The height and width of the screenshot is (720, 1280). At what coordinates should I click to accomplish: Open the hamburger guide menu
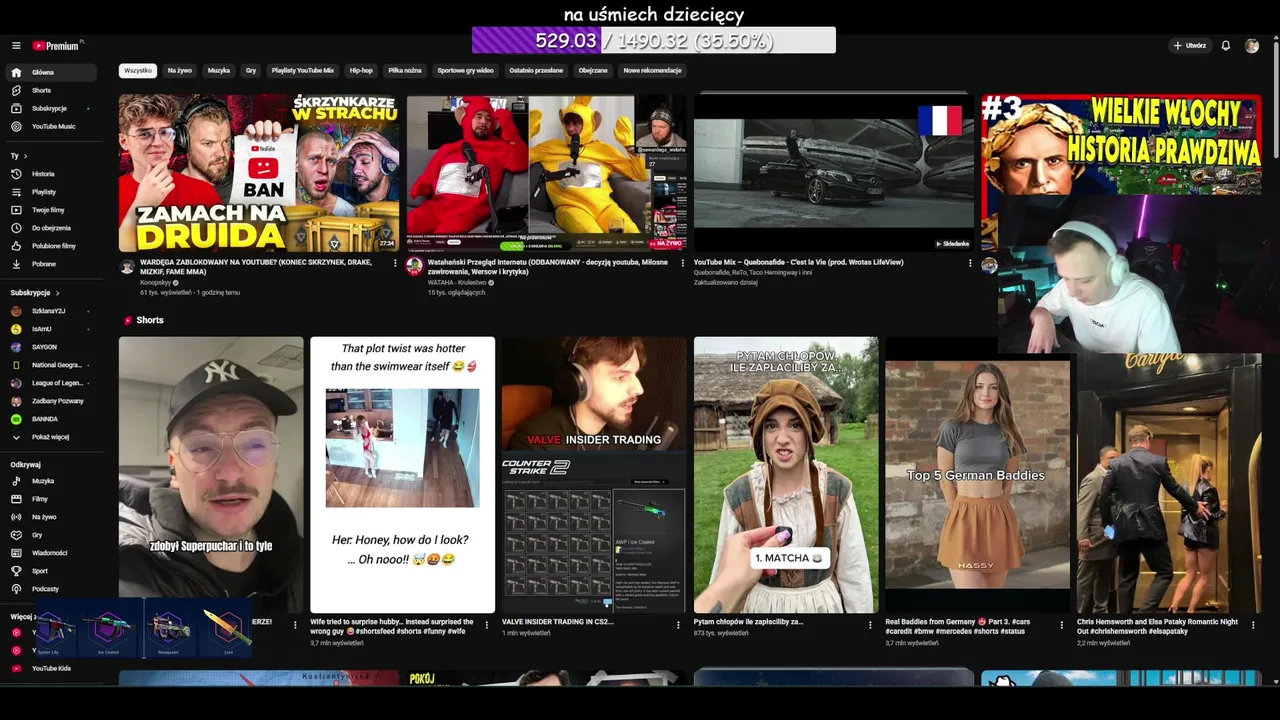click(16, 46)
